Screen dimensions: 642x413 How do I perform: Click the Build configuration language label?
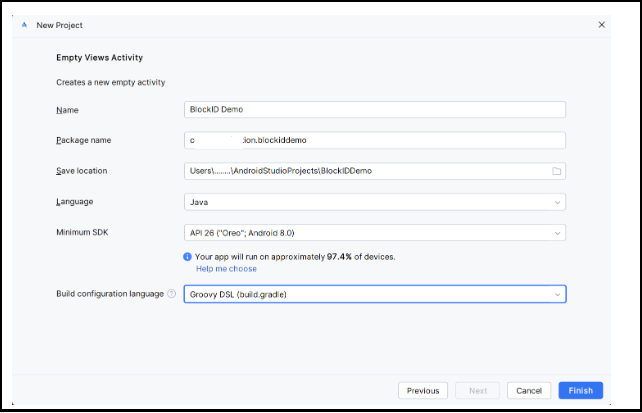[x=109, y=294]
